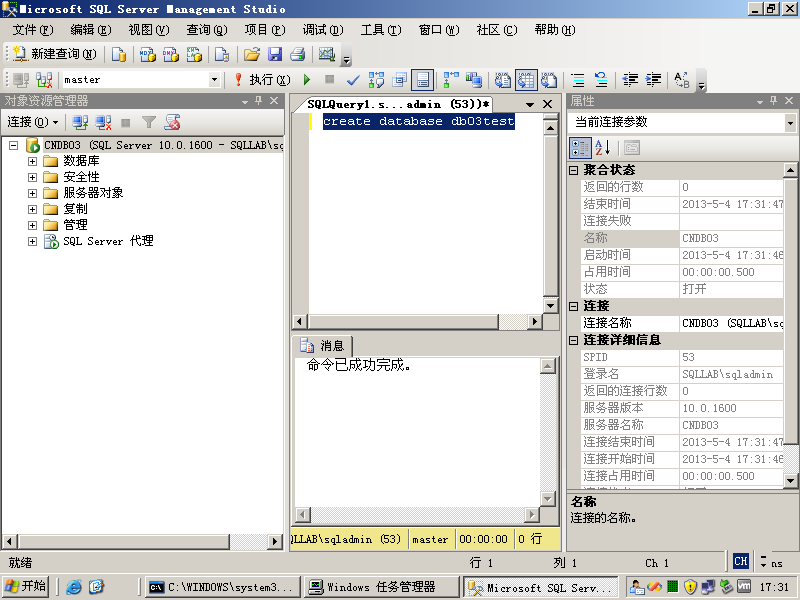
Task: Click the Start button on taskbar
Action: [26, 586]
